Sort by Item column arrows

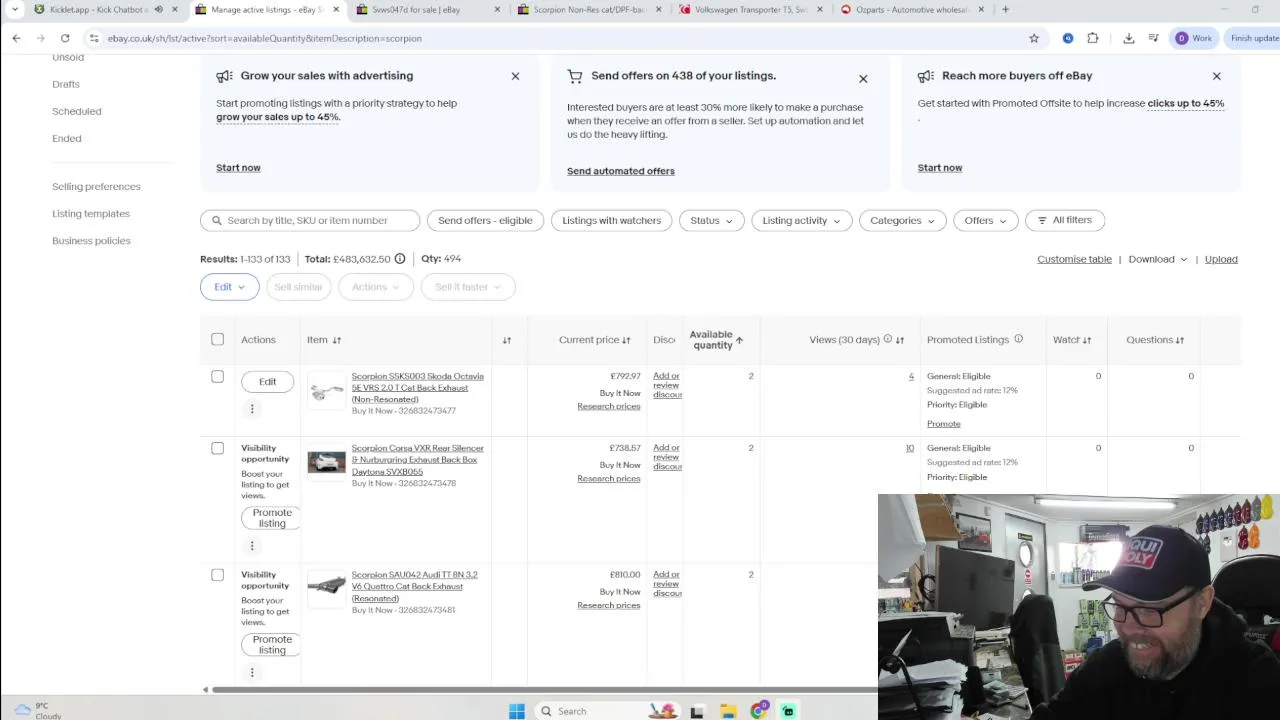point(336,340)
